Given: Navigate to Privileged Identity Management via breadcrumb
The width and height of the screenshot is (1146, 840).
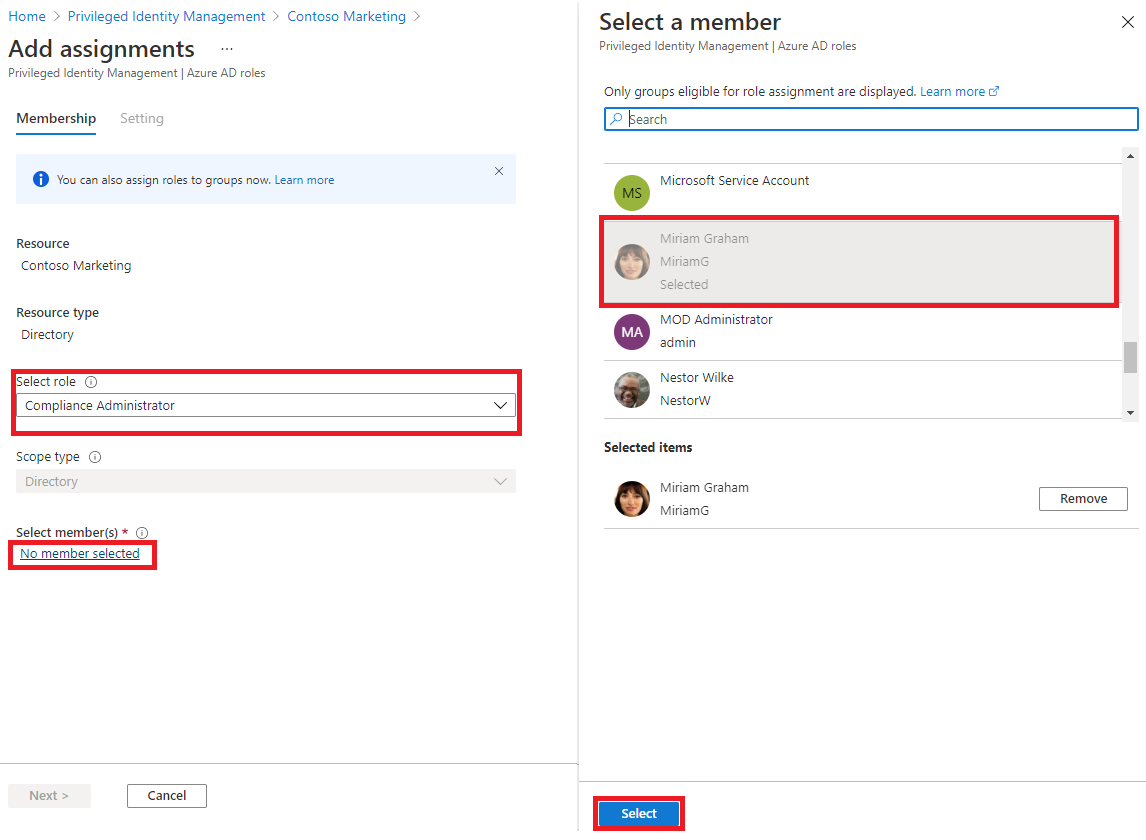Looking at the screenshot, I should pos(166,16).
